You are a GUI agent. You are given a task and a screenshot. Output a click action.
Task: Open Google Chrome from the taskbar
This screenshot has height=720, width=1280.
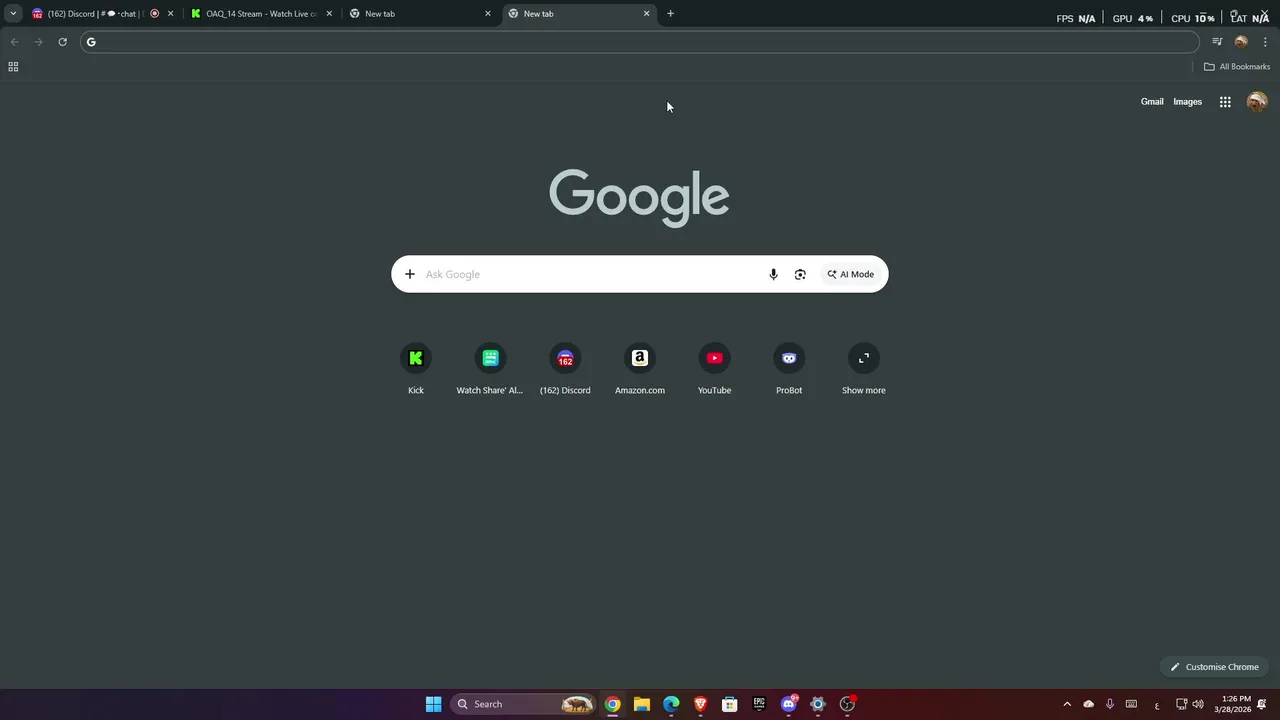[612, 704]
